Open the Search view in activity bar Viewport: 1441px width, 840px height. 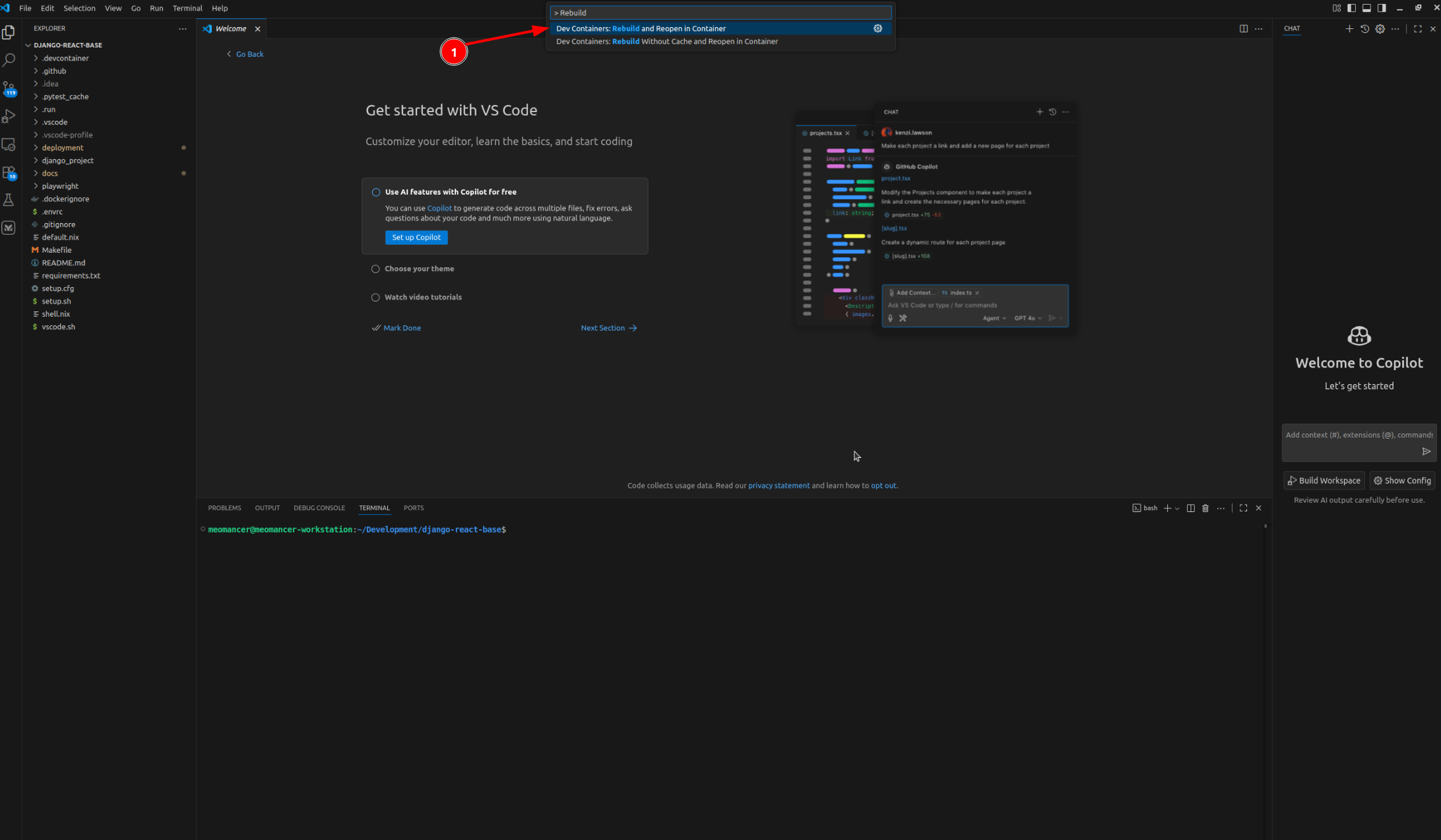tap(9, 60)
